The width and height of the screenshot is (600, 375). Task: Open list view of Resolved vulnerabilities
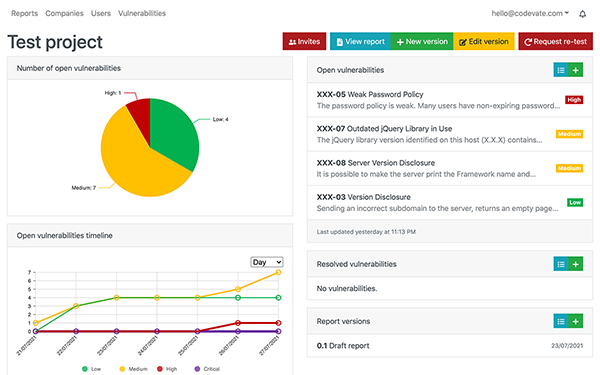pos(561,264)
